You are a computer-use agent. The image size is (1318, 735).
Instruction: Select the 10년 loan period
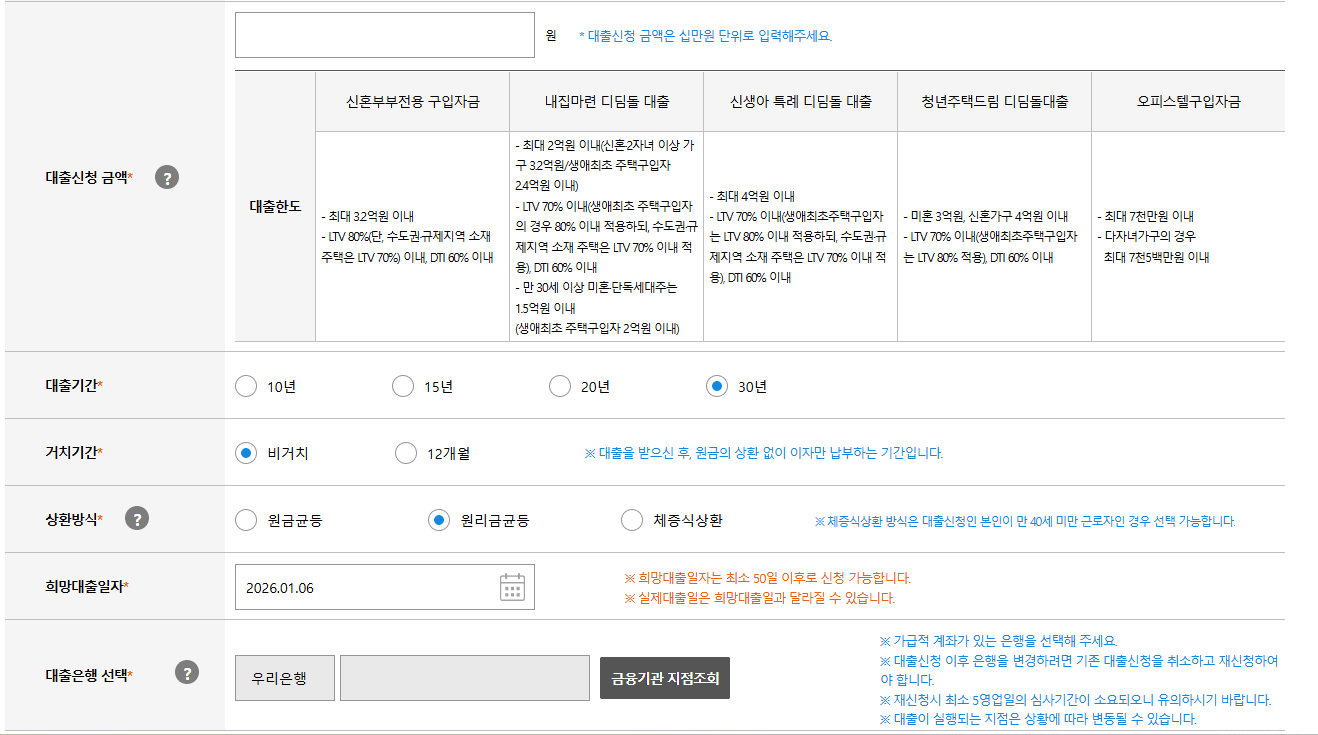(246, 384)
